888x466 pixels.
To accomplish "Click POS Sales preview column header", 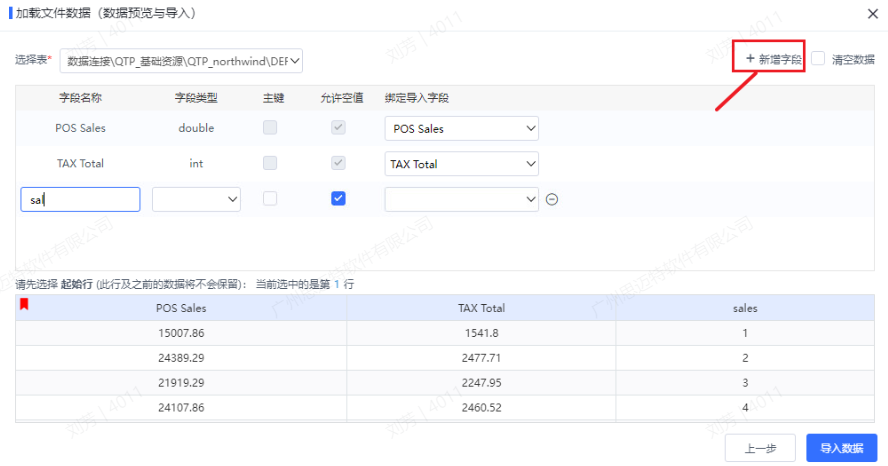I will coord(181,308).
